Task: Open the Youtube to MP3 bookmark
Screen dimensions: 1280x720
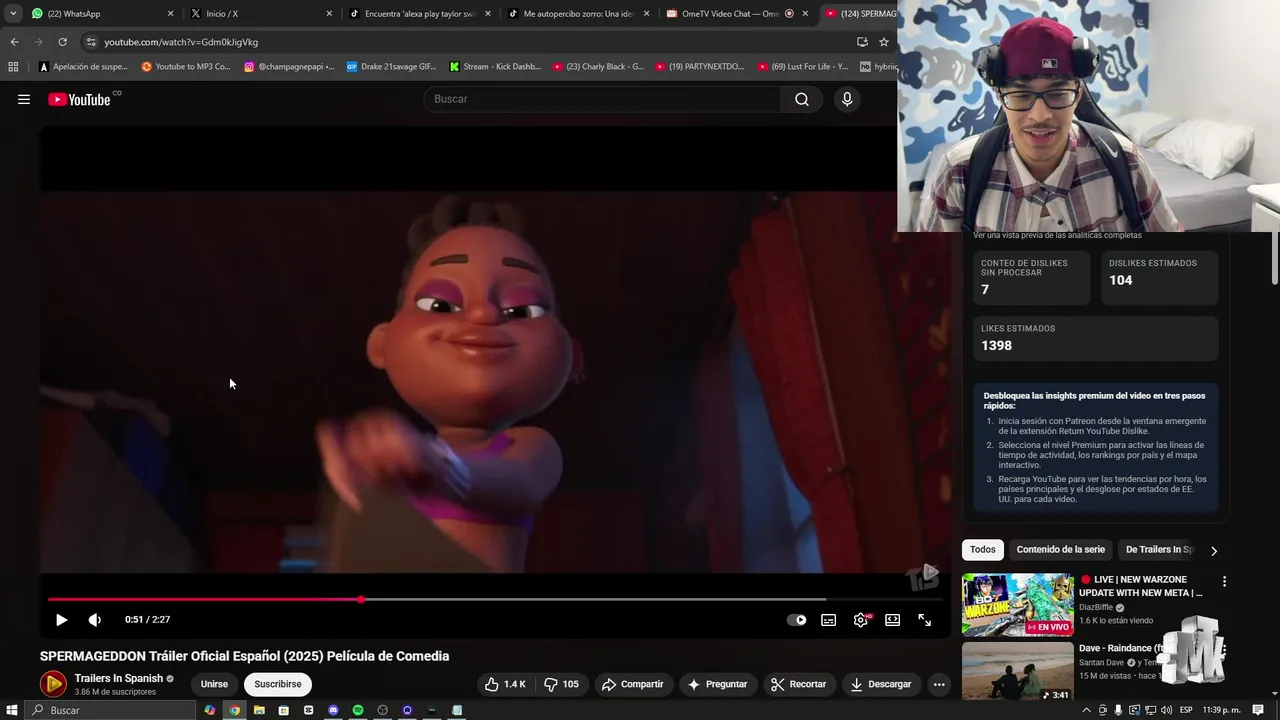Action: 186,67
